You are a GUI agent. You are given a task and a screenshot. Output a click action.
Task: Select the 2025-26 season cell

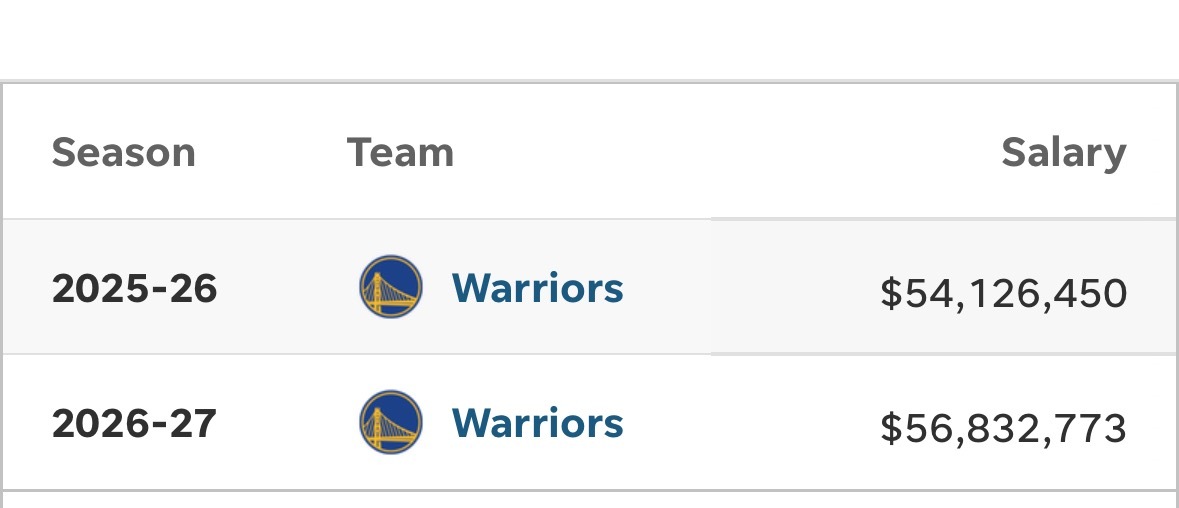[134, 289]
